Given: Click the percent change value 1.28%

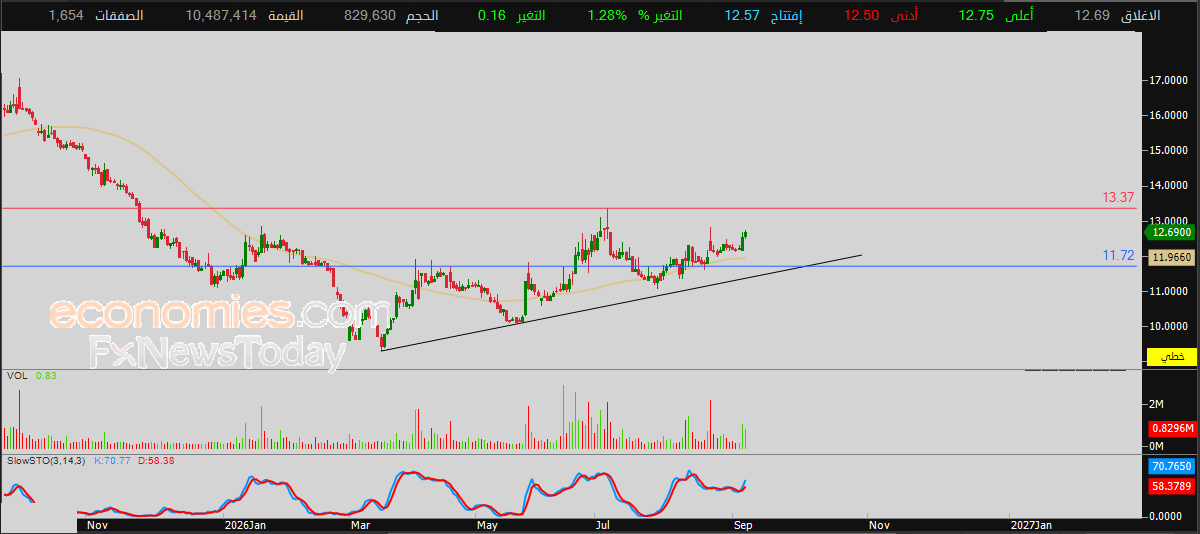Looking at the screenshot, I should (607, 15).
